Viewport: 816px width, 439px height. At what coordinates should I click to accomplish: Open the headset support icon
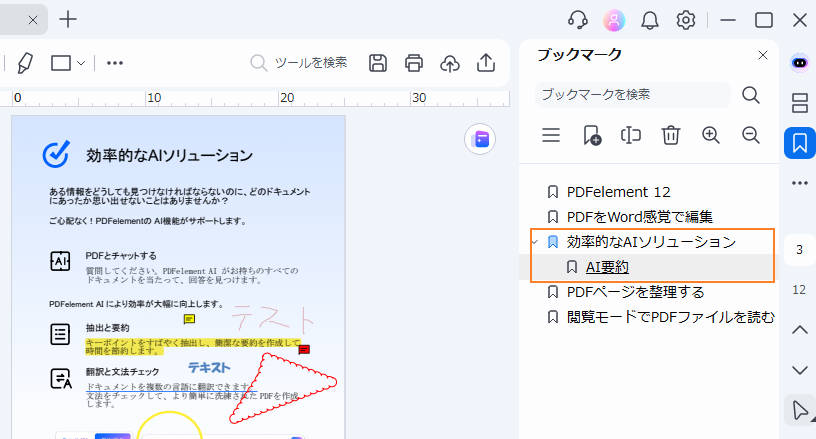coord(578,20)
